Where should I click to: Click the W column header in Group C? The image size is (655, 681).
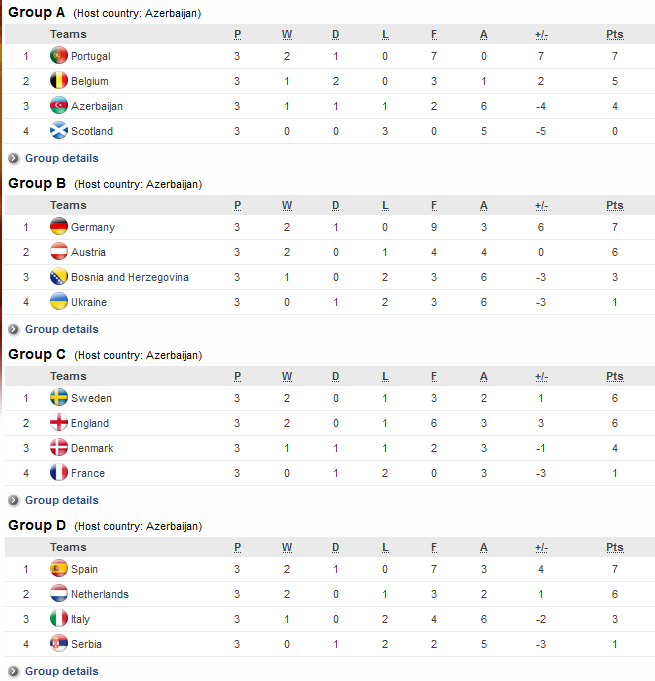287,377
